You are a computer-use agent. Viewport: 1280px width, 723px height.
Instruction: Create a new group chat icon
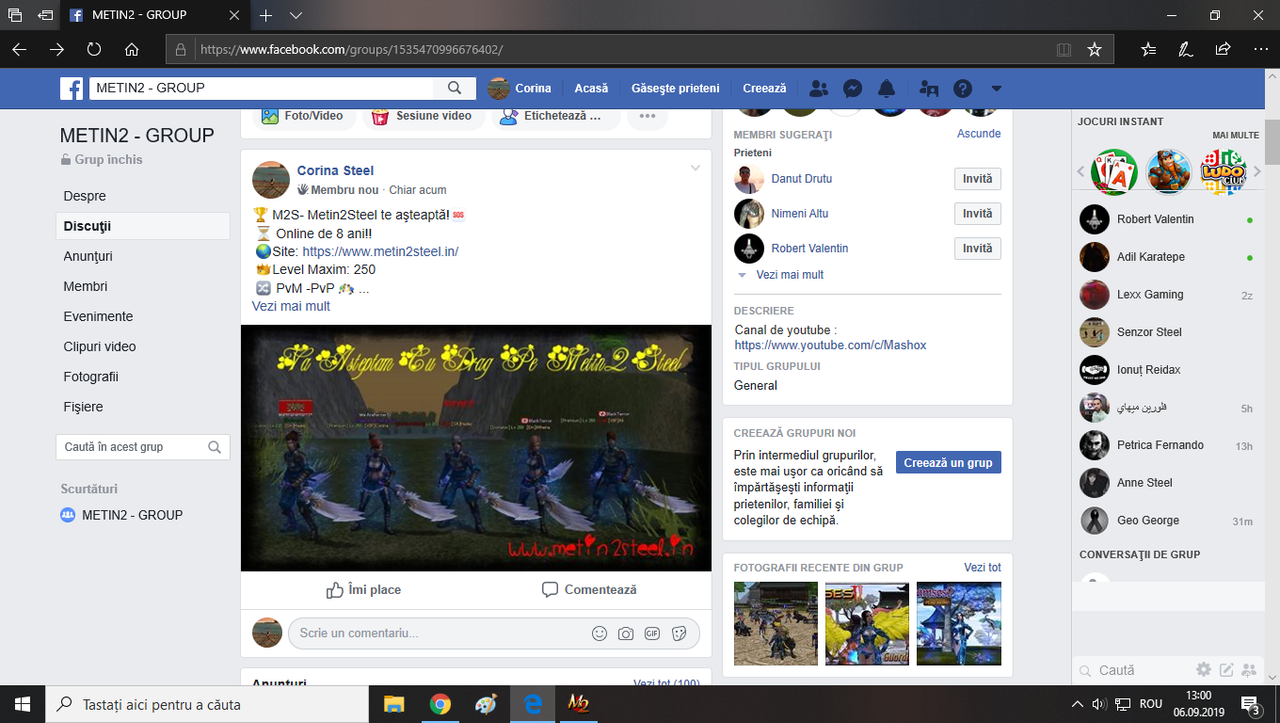[x=1250, y=670]
